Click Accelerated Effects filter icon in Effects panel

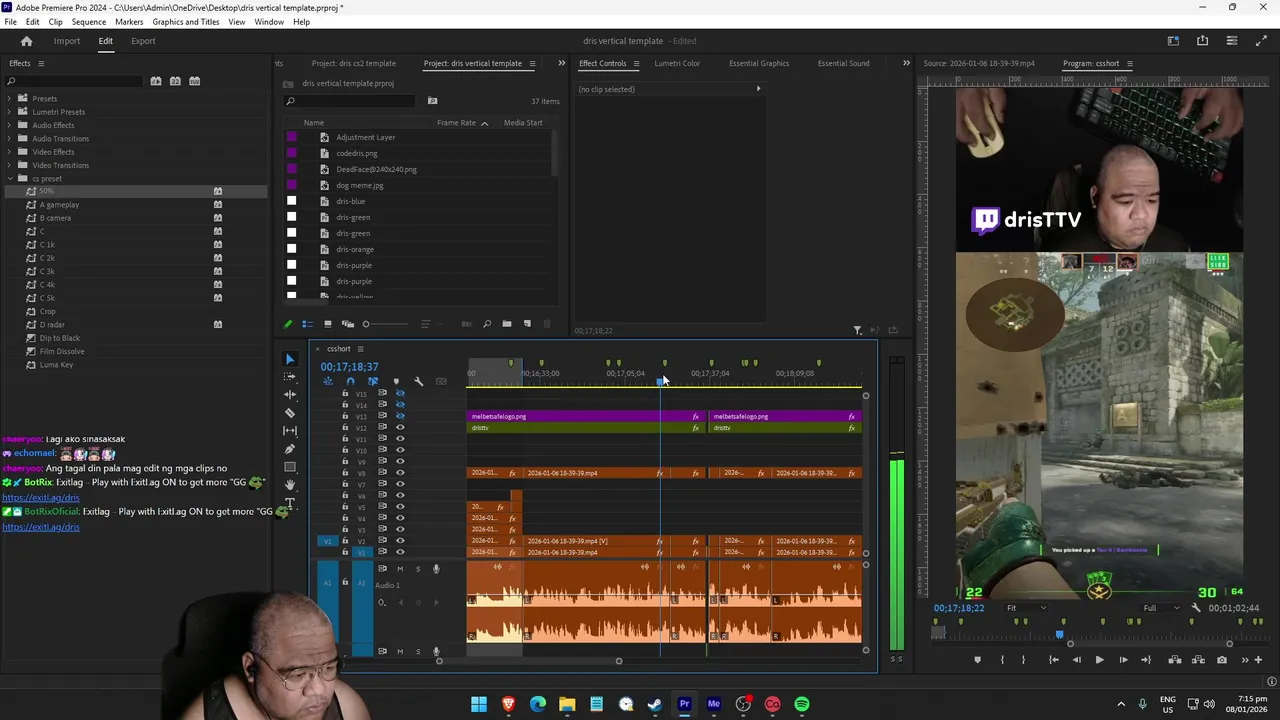click(x=156, y=81)
